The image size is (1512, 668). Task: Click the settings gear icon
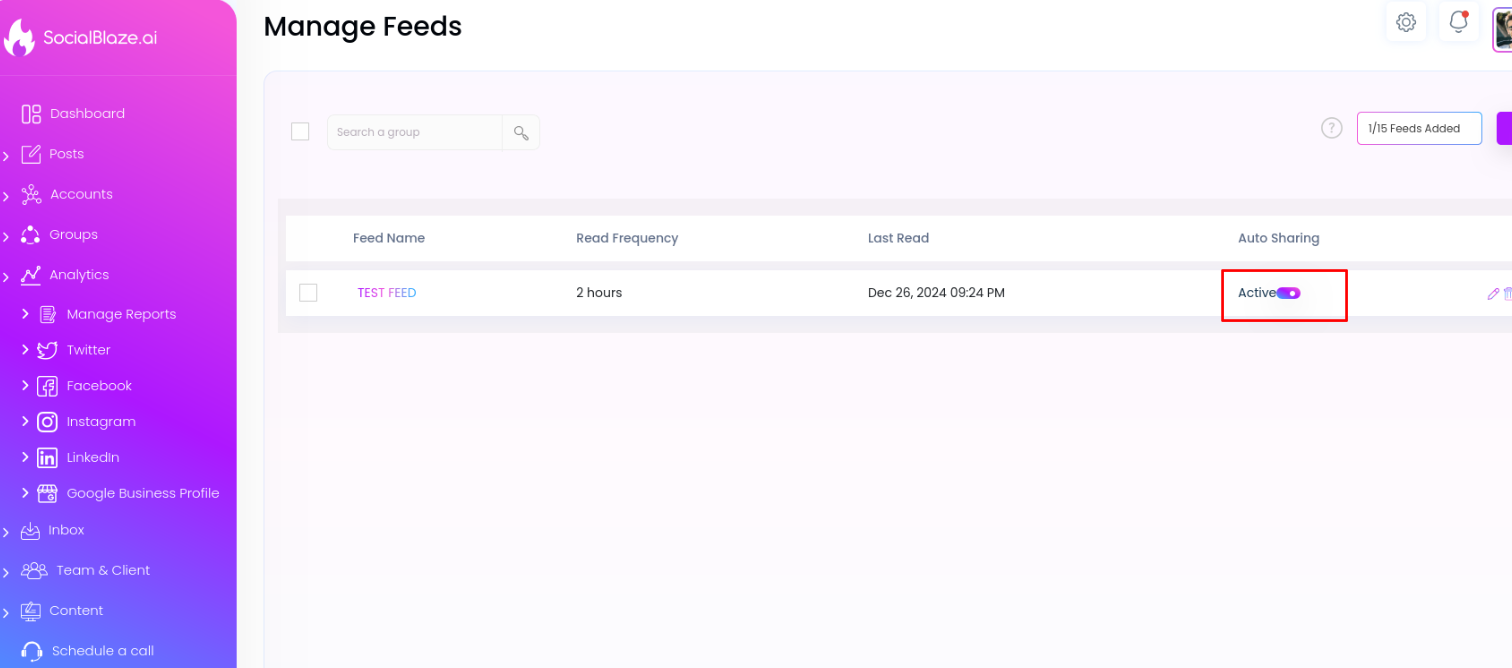[x=1406, y=22]
